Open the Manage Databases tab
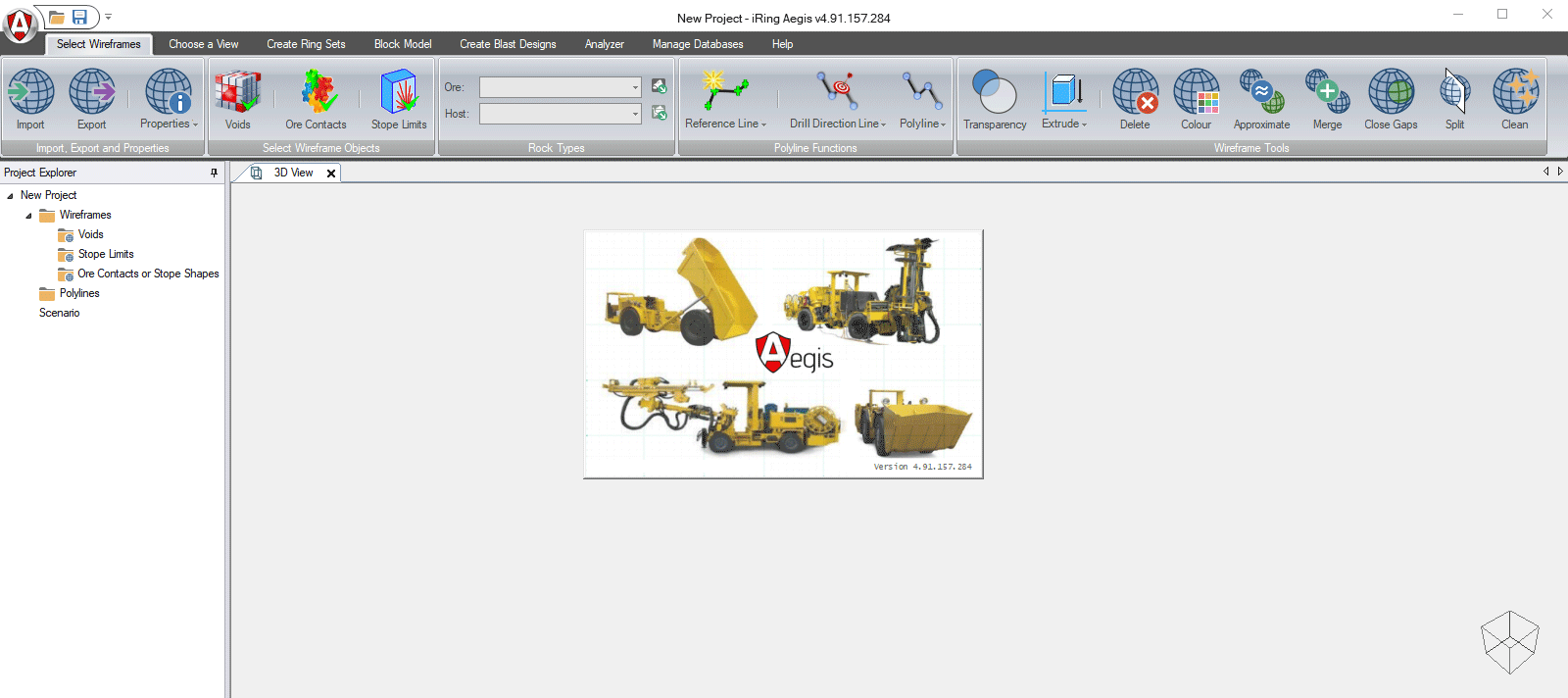 click(x=698, y=44)
